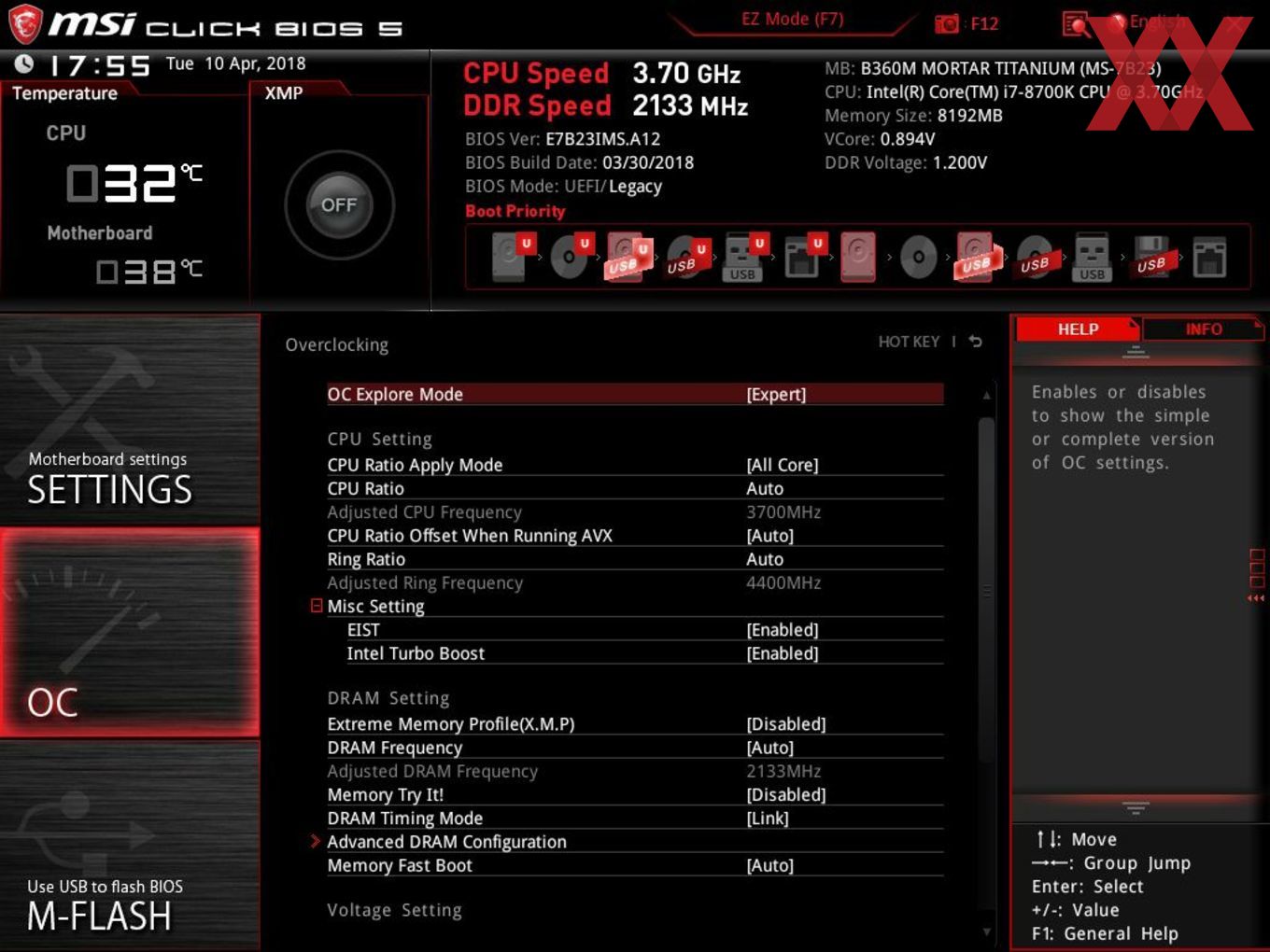Click the Boot Priority label
The height and width of the screenshot is (952, 1270).
tap(515, 211)
